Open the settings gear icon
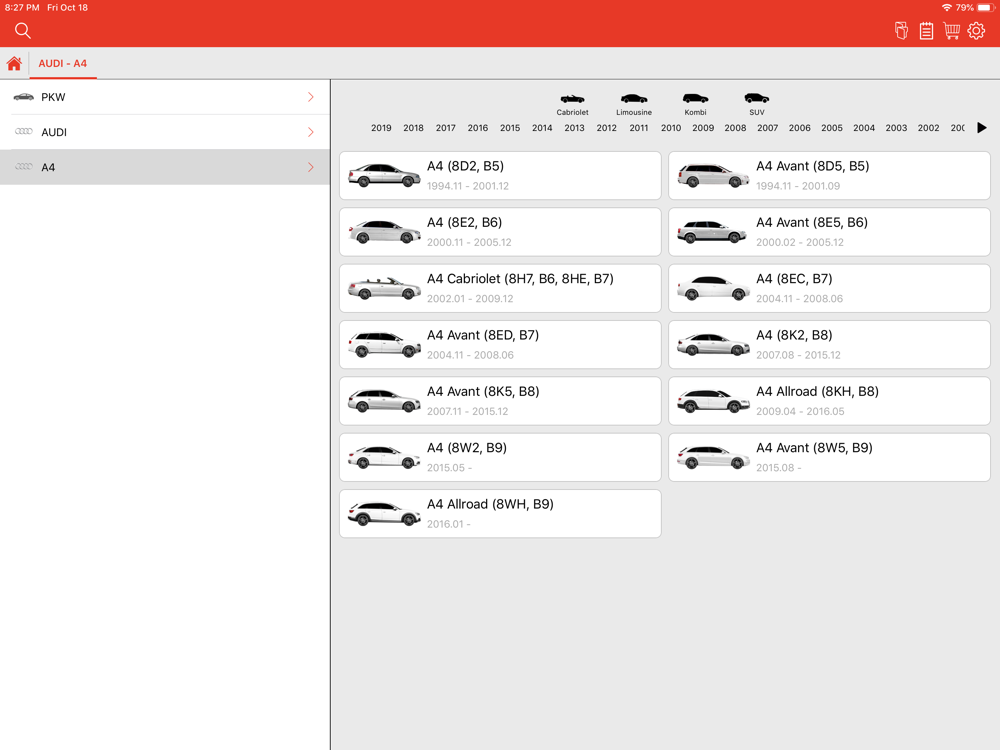The width and height of the screenshot is (1000, 750). (x=976, y=31)
